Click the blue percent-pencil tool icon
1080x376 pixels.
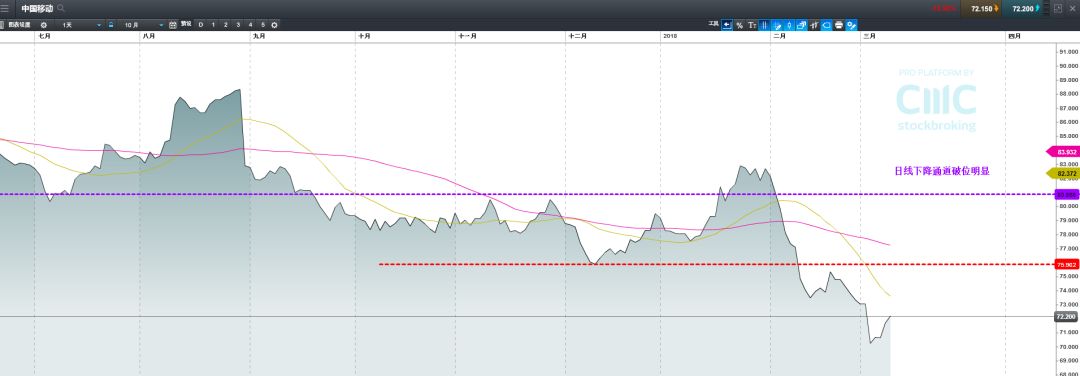[851, 25]
